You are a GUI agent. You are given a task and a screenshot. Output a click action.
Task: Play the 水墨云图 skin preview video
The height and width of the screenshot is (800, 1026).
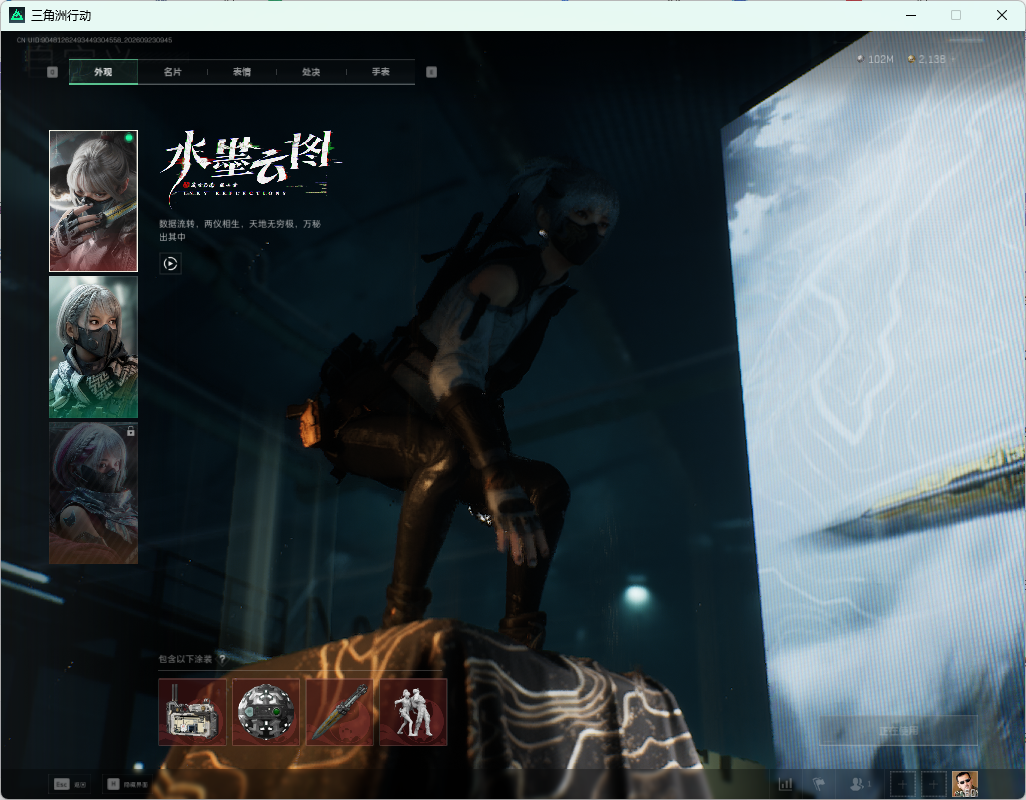[170, 264]
